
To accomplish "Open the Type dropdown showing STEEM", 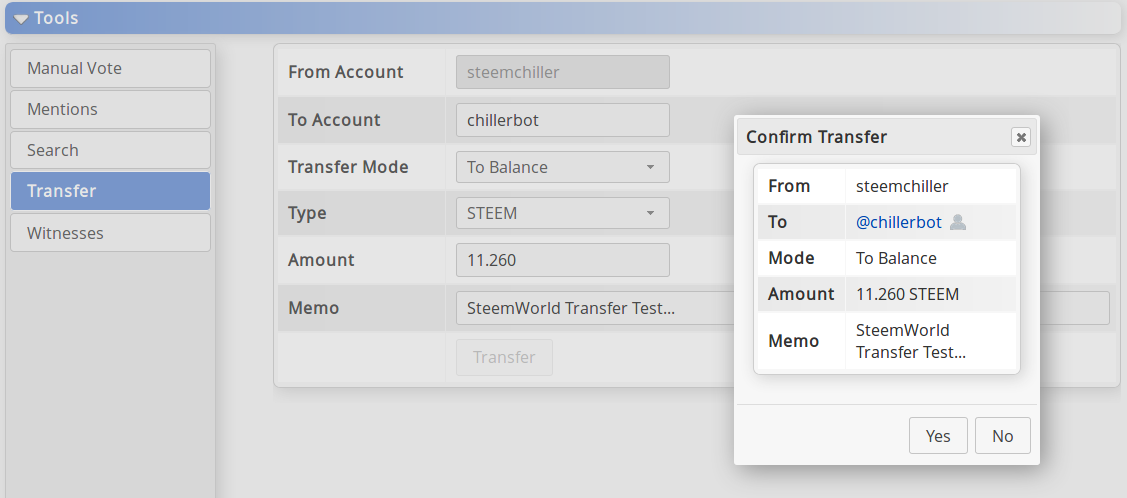I will (563, 213).
